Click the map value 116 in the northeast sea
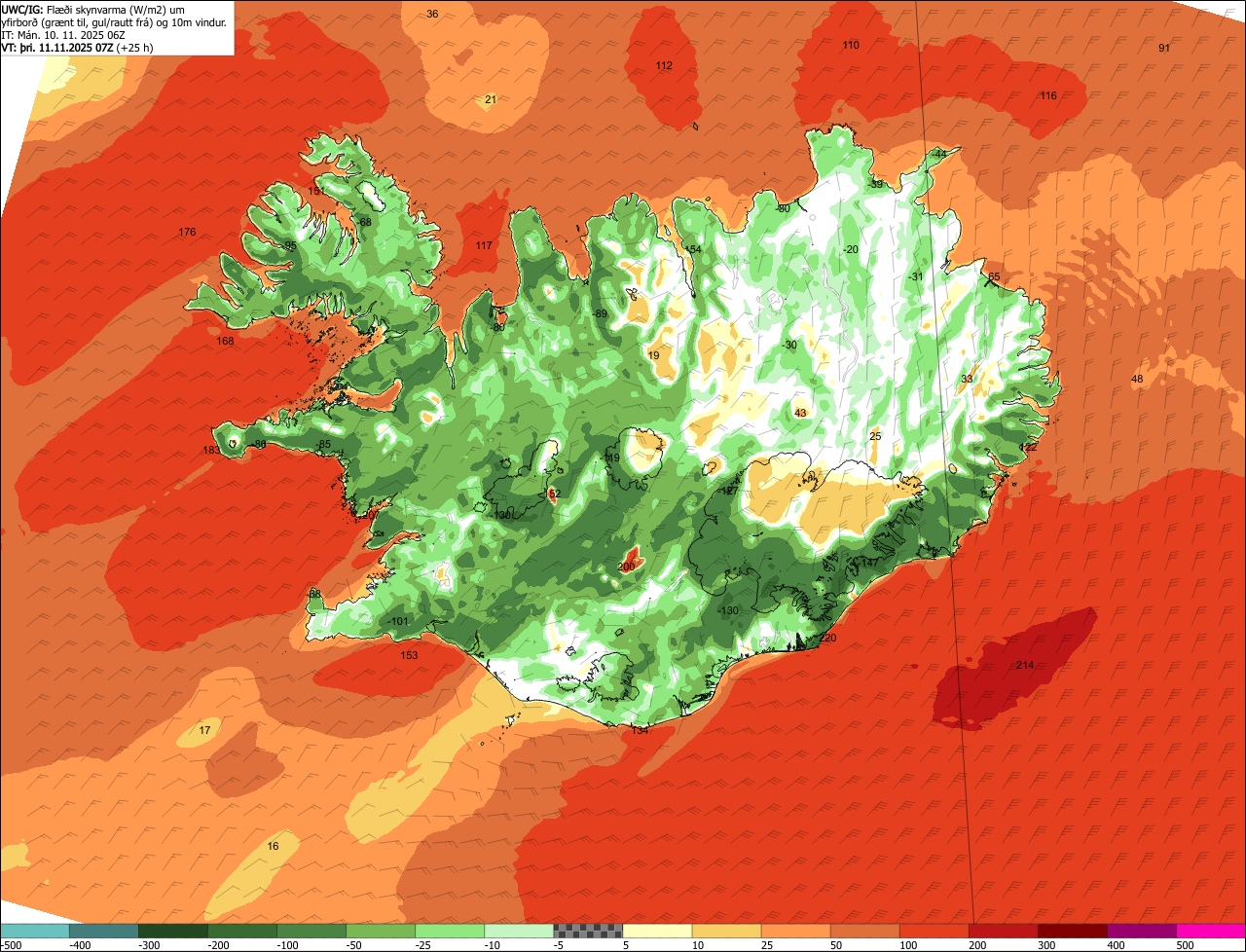1246x952 pixels. click(1048, 96)
